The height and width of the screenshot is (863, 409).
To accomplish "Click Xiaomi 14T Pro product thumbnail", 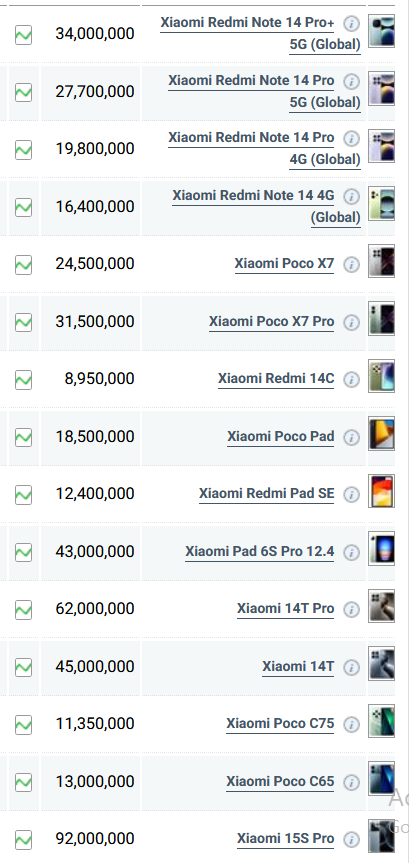I will 381,606.
